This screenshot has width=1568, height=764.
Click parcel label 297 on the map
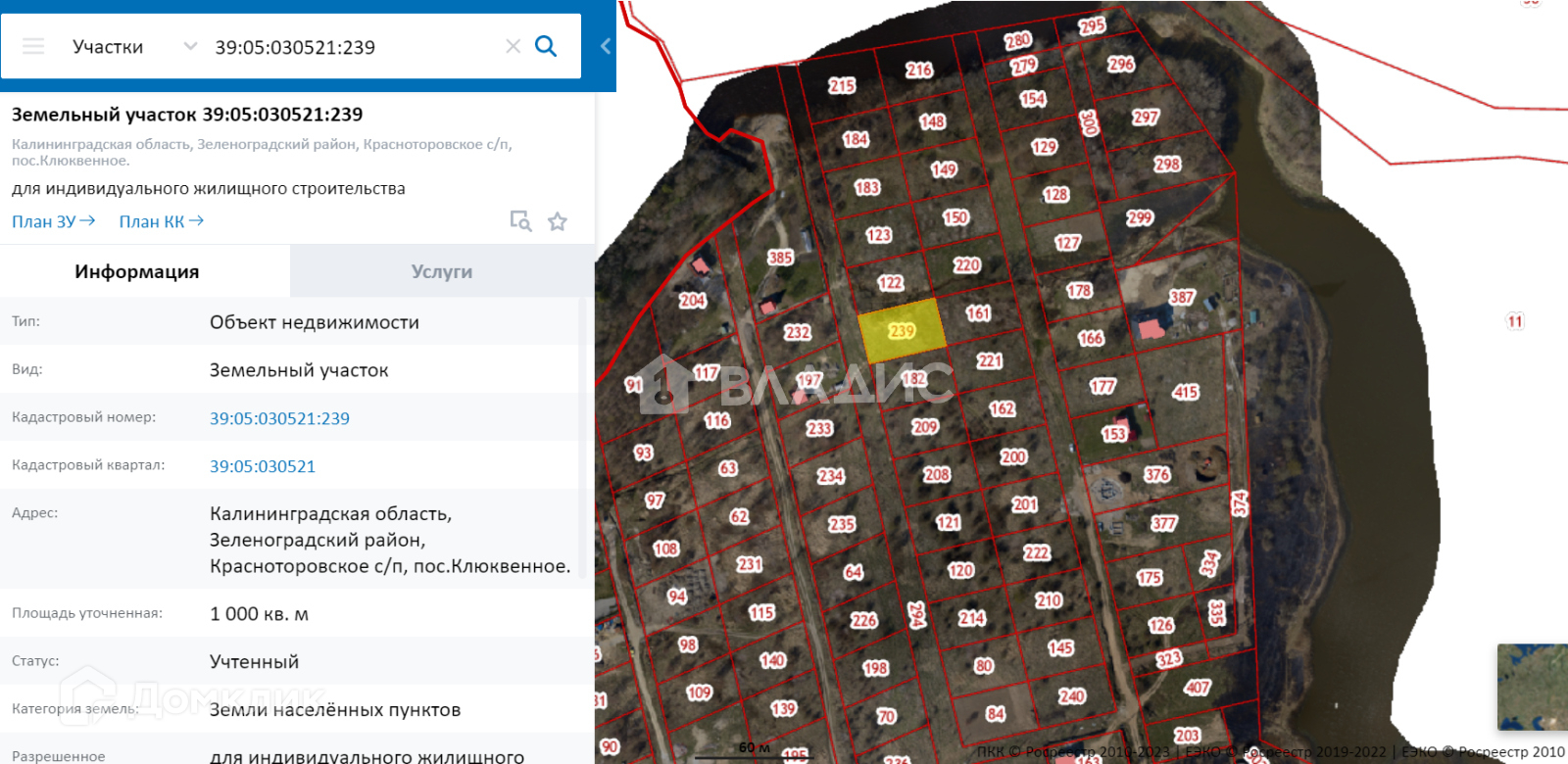1146,117
